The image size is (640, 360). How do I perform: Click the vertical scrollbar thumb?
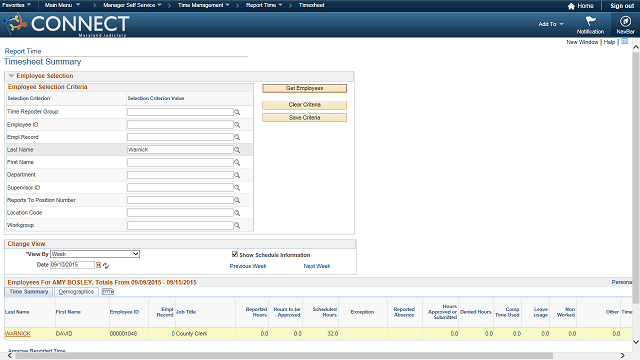point(636,178)
